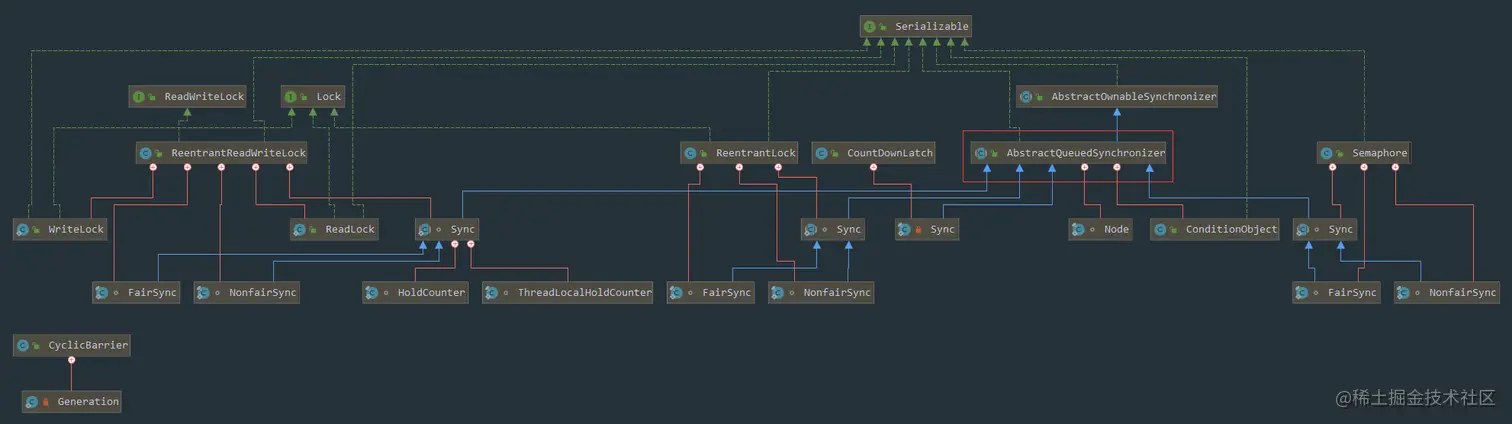Select FairSync node right of ThreadLocalHoldCounter
Image resolution: width=1512 pixels, height=424 pixels.
[712, 293]
